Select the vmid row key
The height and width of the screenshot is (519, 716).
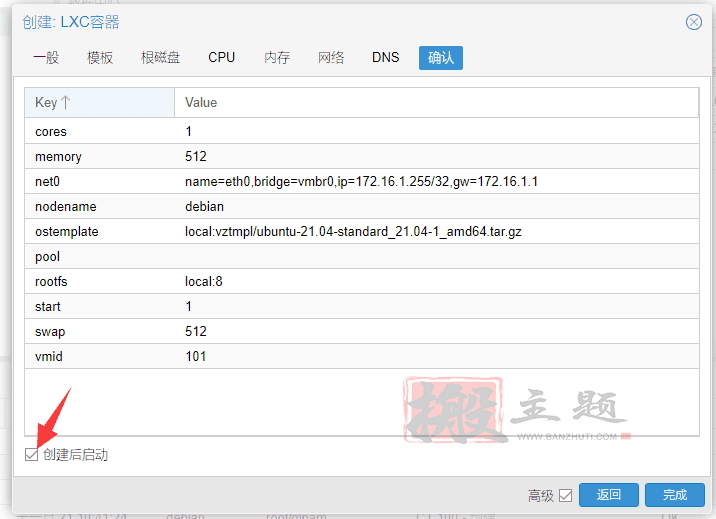[x=49, y=356]
